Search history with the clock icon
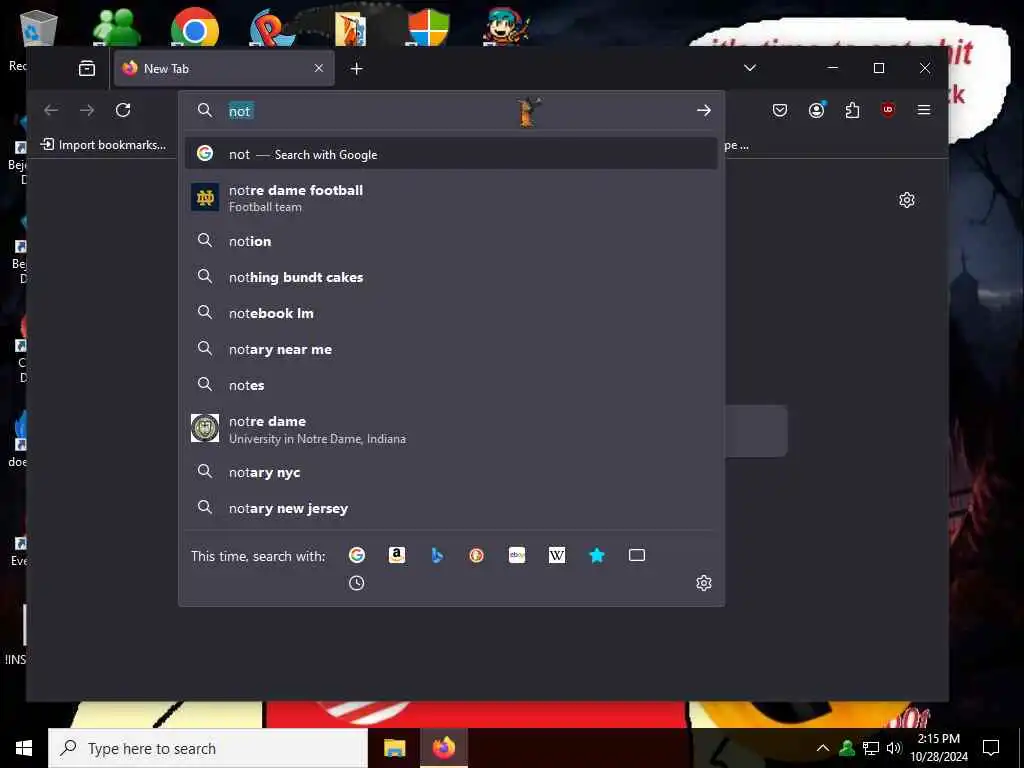Image resolution: width=1024 pixels, height=768 pixels. (x=357, y=583)
